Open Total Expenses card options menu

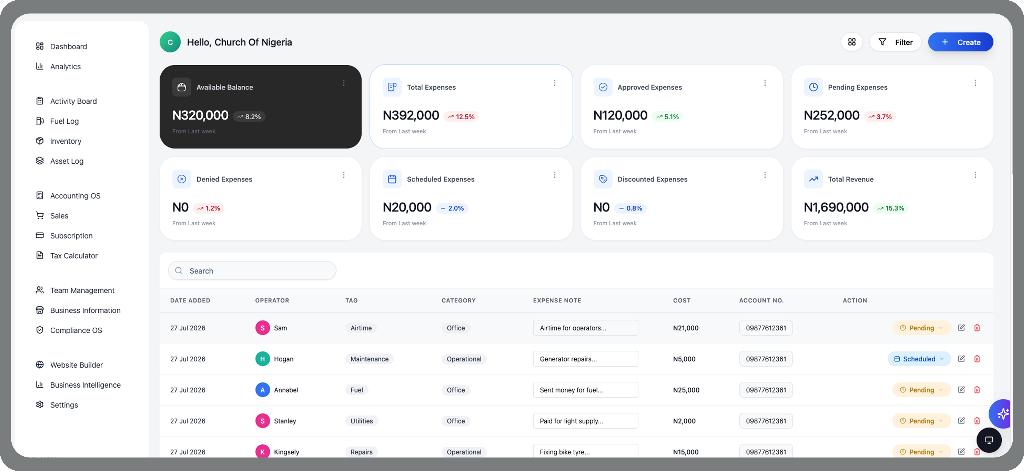click(x=554, y=83)
